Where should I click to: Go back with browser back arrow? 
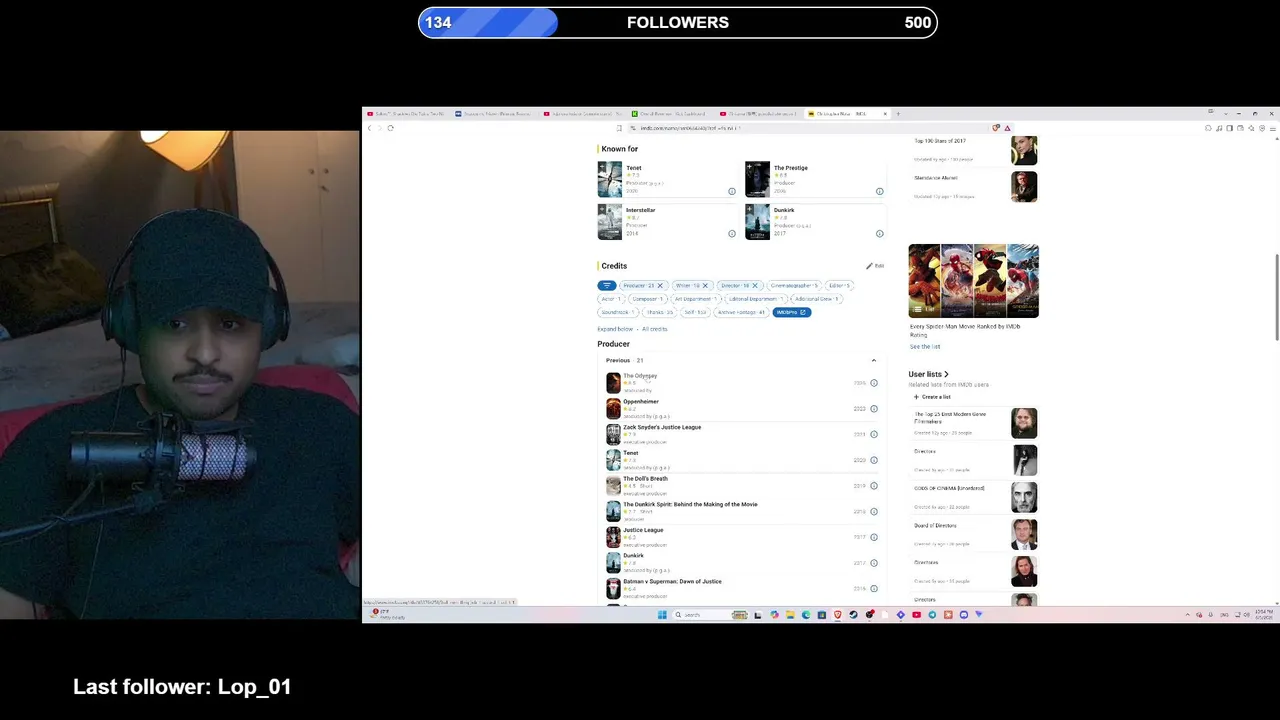[x=369, y=128]
